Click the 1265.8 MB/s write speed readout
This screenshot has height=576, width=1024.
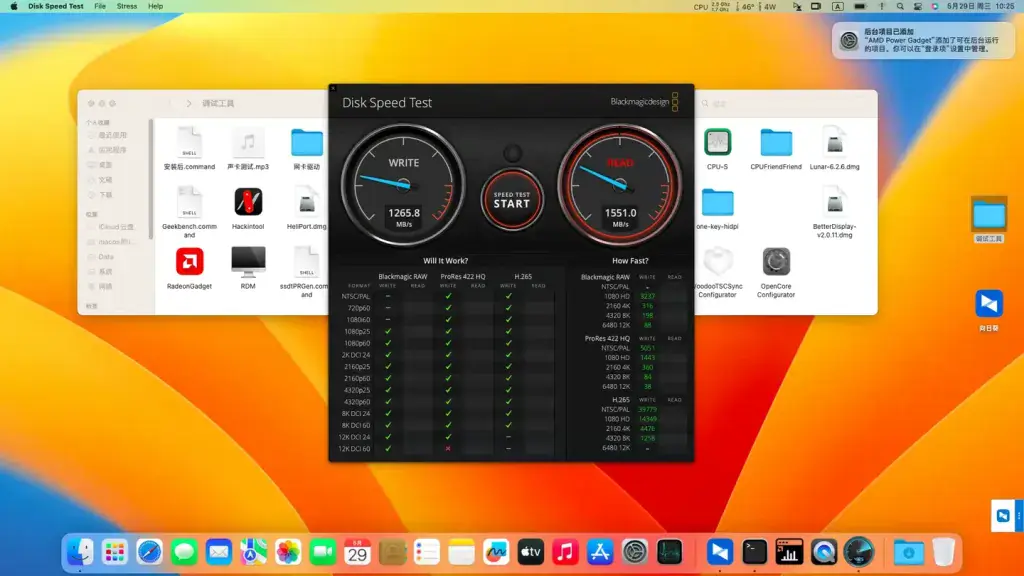(x=404, y=217)
